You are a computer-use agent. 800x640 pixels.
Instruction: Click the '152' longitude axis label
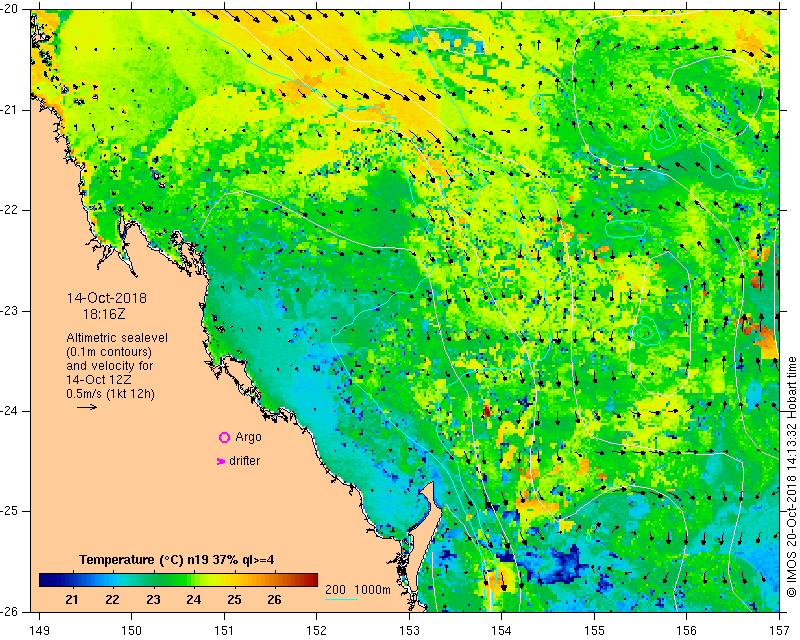[317, 631]
